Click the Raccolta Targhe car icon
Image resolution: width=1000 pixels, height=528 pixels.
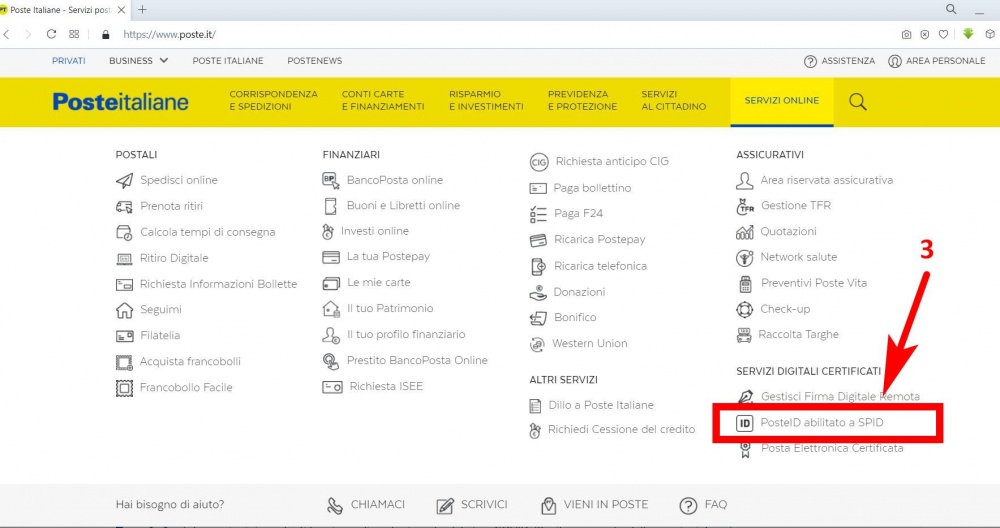click(x=744, y=335)
